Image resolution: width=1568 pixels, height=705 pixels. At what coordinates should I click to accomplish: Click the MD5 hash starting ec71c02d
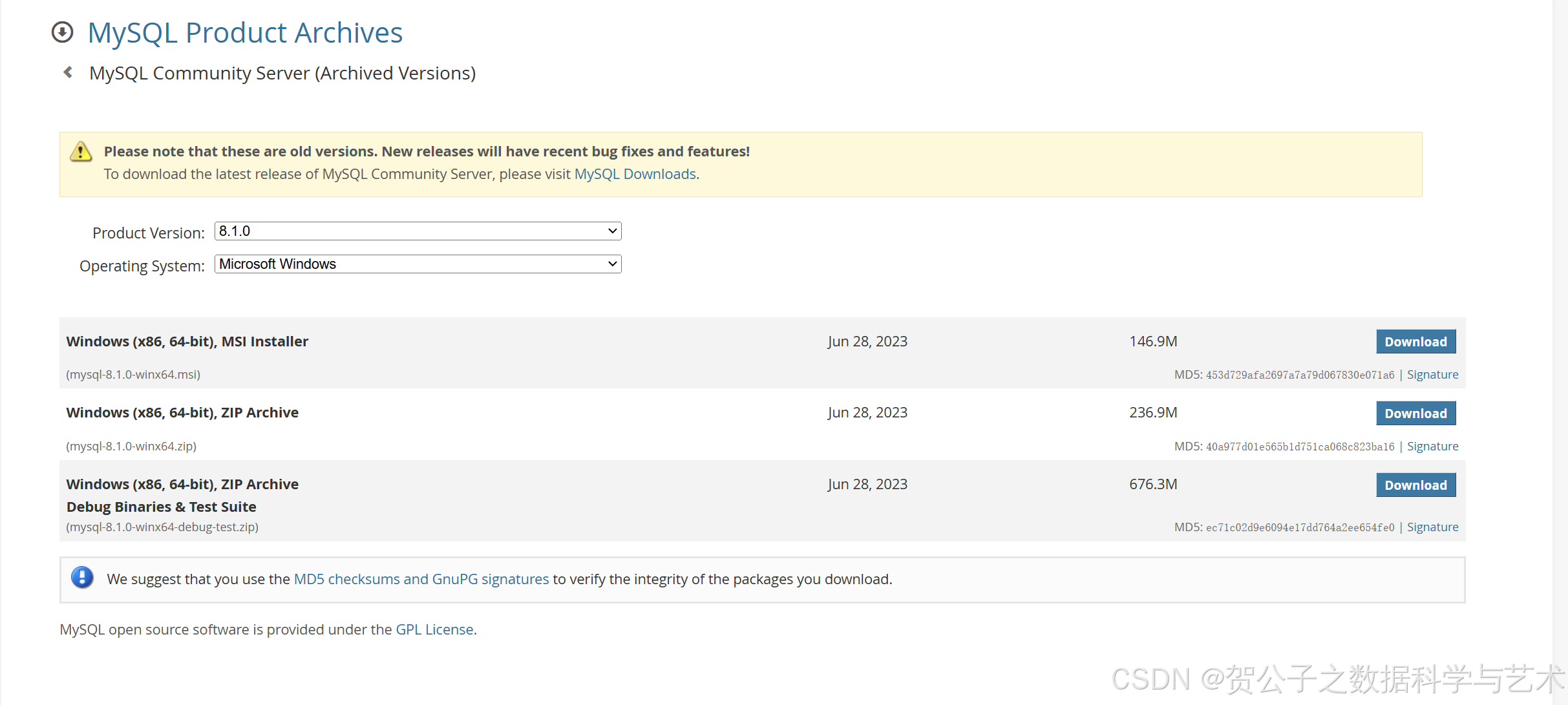[x=1300, y=528]
